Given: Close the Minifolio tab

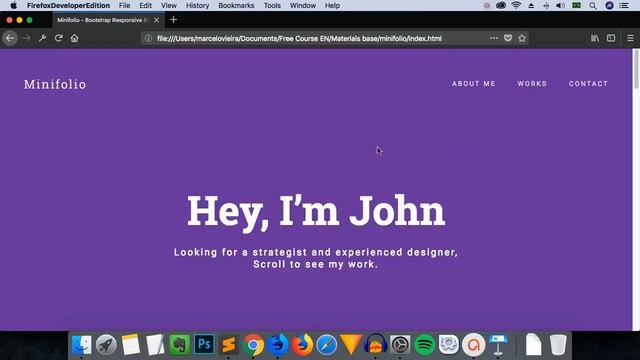Looking at the screenshot, I should 156,20.
